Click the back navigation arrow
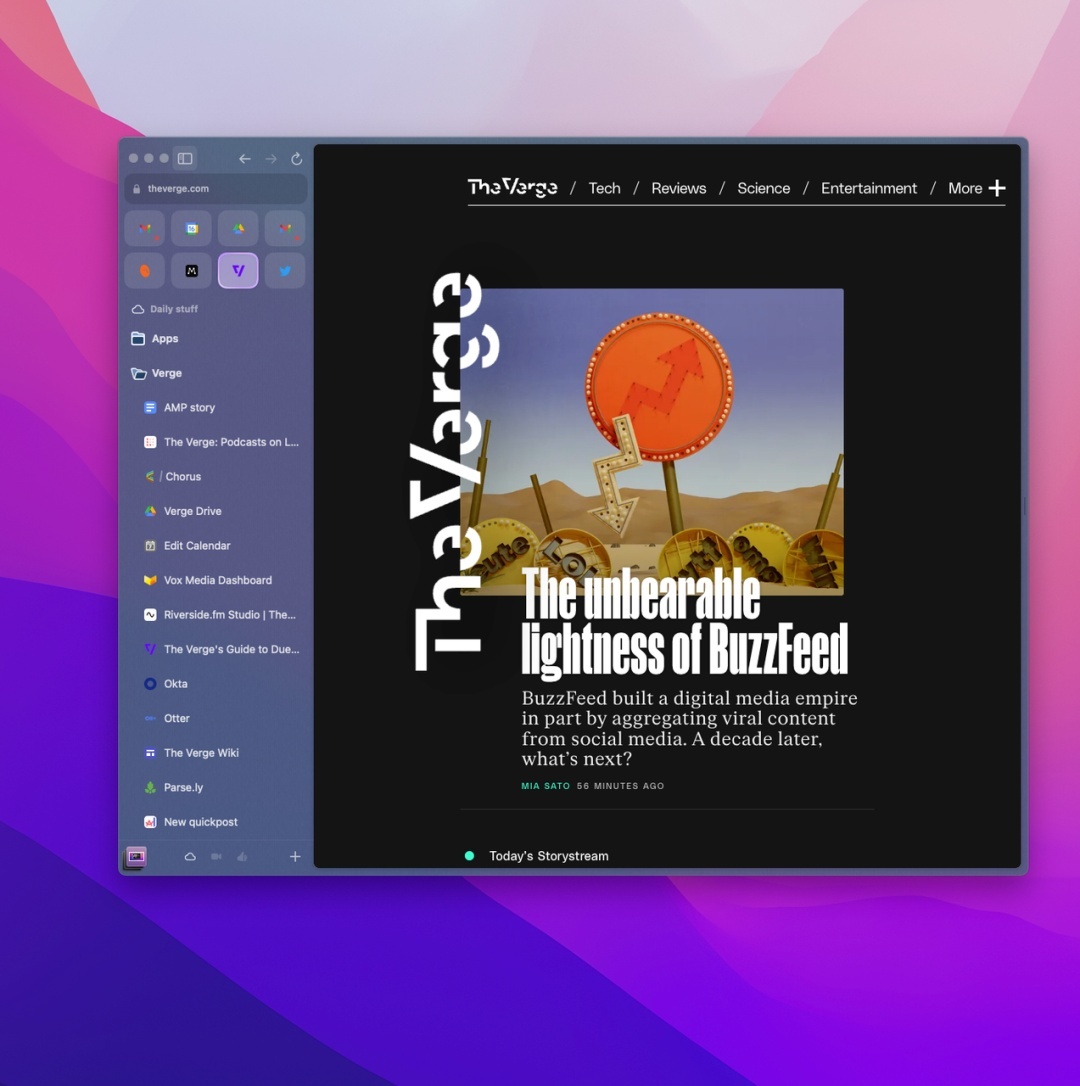1080x1086 pixels. 245,159
